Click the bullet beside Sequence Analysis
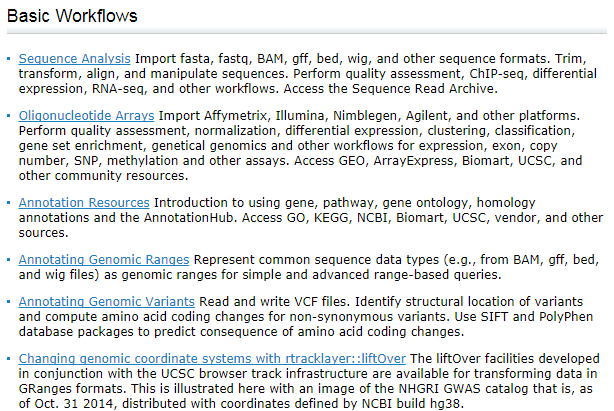 coord(9,60)
